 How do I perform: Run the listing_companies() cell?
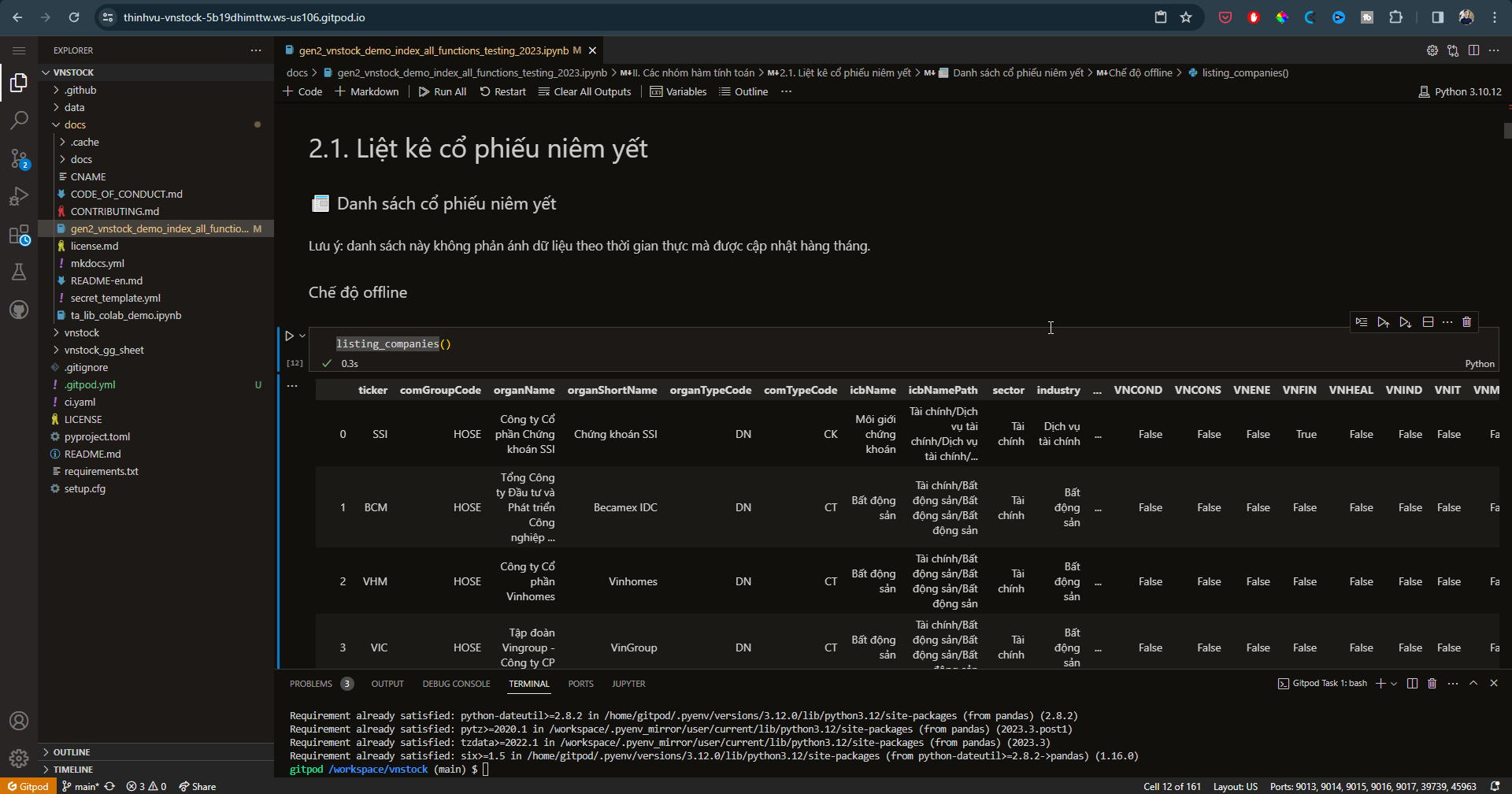289,336
